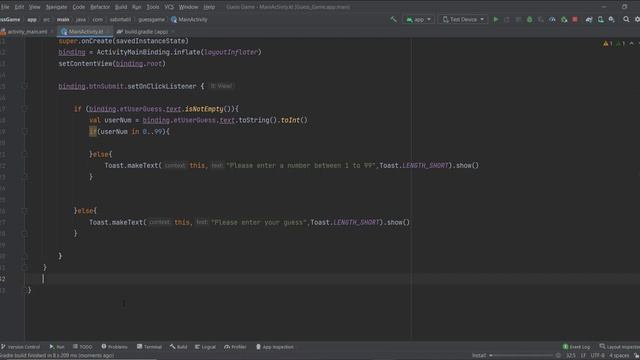Click the Apply Code Changes icon
640x360 pixels.
(518, 19)
